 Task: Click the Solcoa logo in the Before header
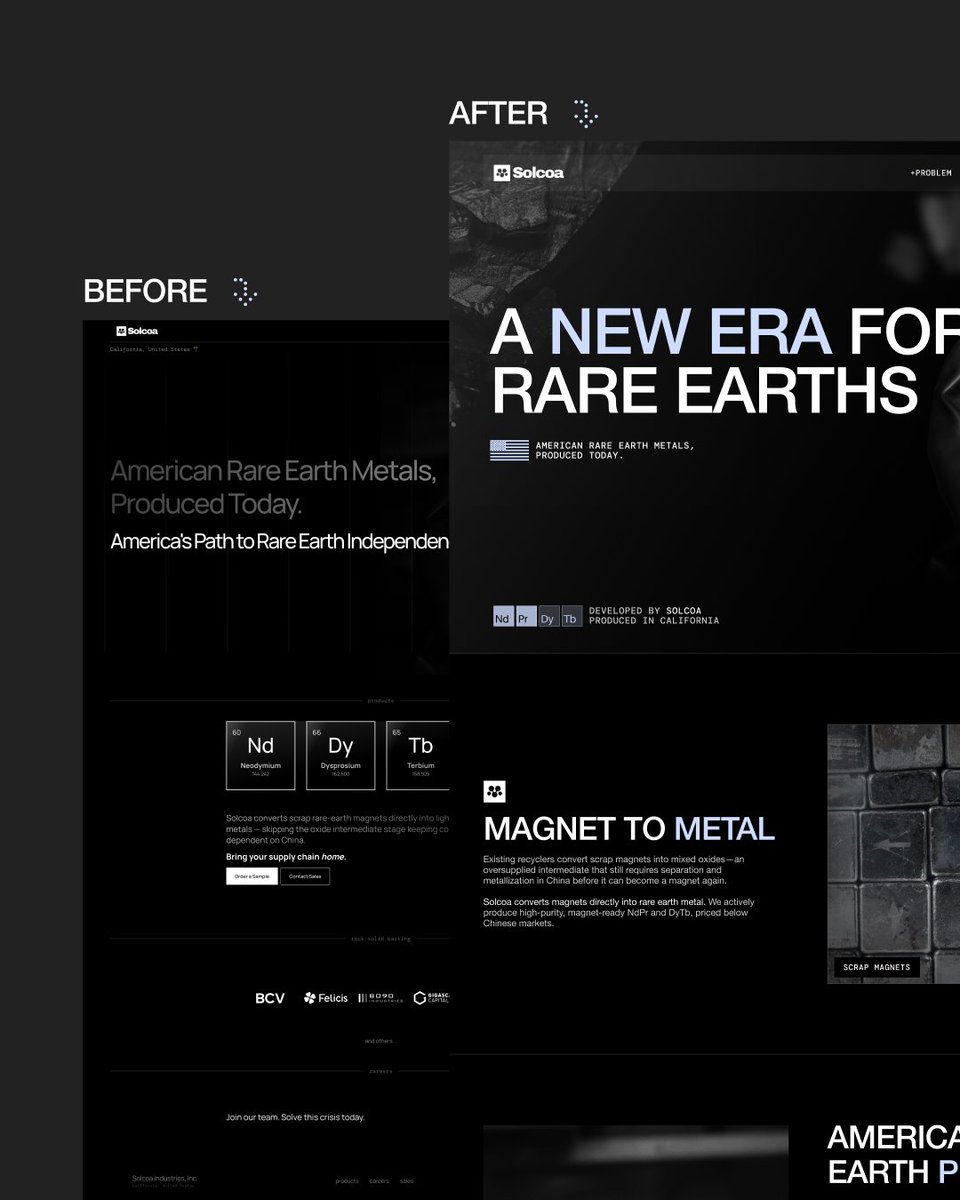[137, 331]
